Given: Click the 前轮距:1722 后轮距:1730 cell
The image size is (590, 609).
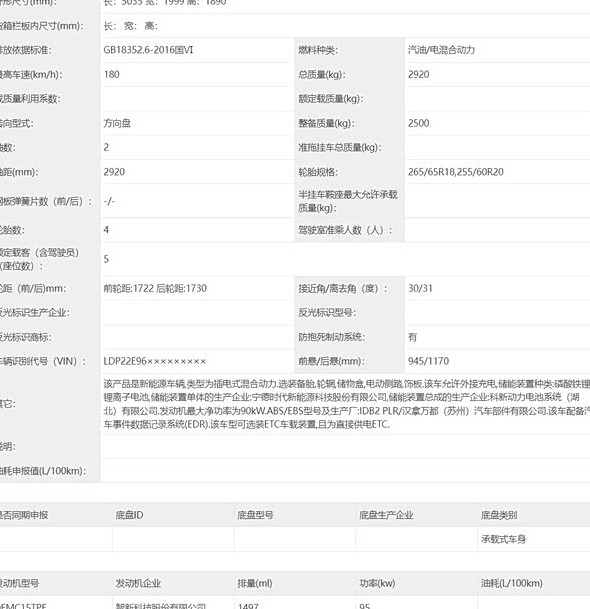Looking at the screenshot, I should point(155,288).
